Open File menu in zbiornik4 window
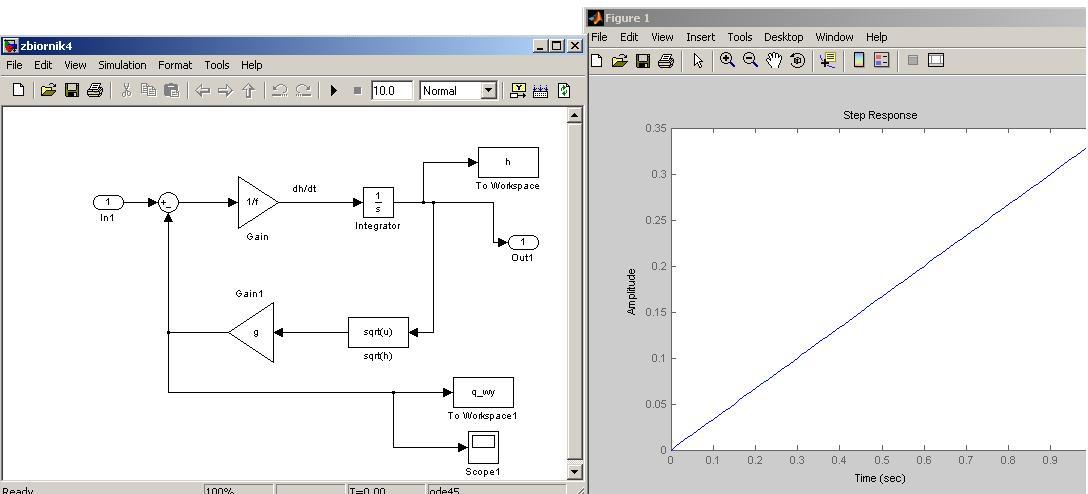 14,65
